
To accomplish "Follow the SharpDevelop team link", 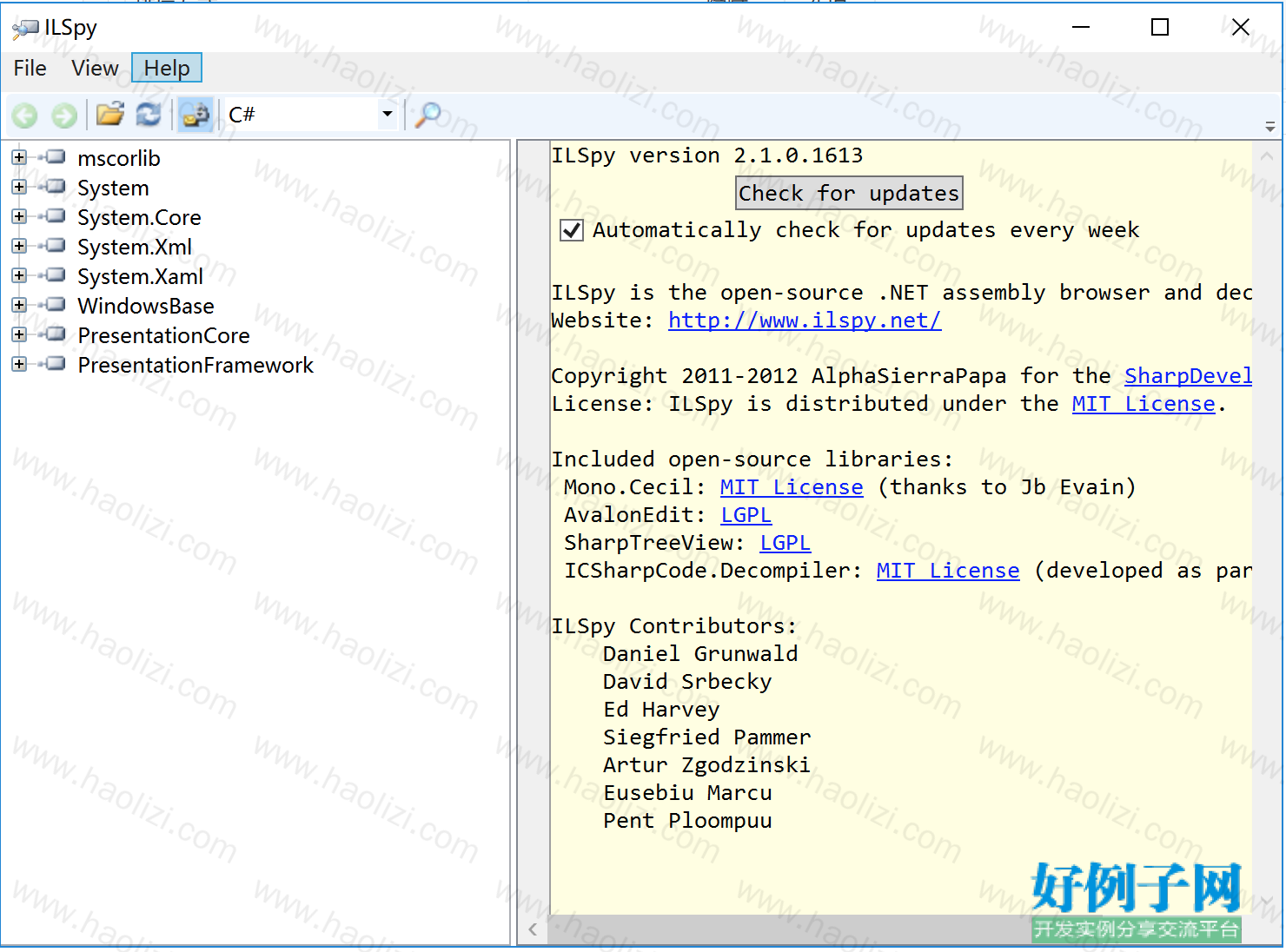I will coord(1188,376).
